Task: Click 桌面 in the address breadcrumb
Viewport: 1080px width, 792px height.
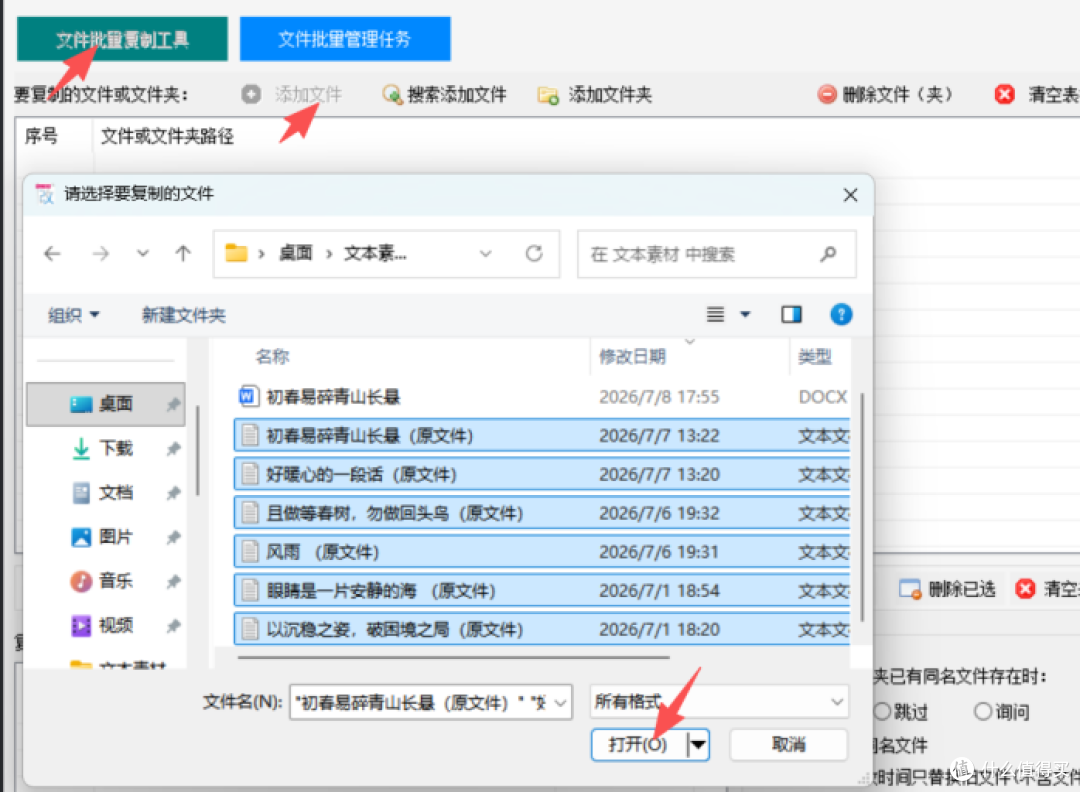Action: click(295, 253)
